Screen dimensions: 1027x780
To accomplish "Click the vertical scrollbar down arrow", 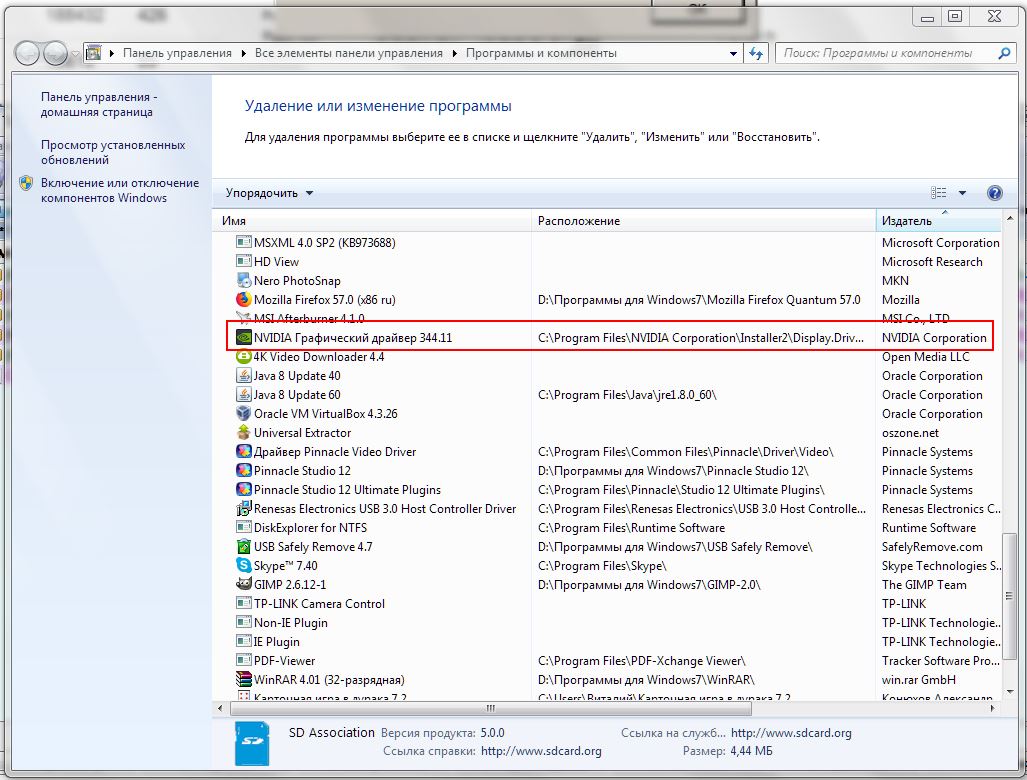I will click(1009, 692).
